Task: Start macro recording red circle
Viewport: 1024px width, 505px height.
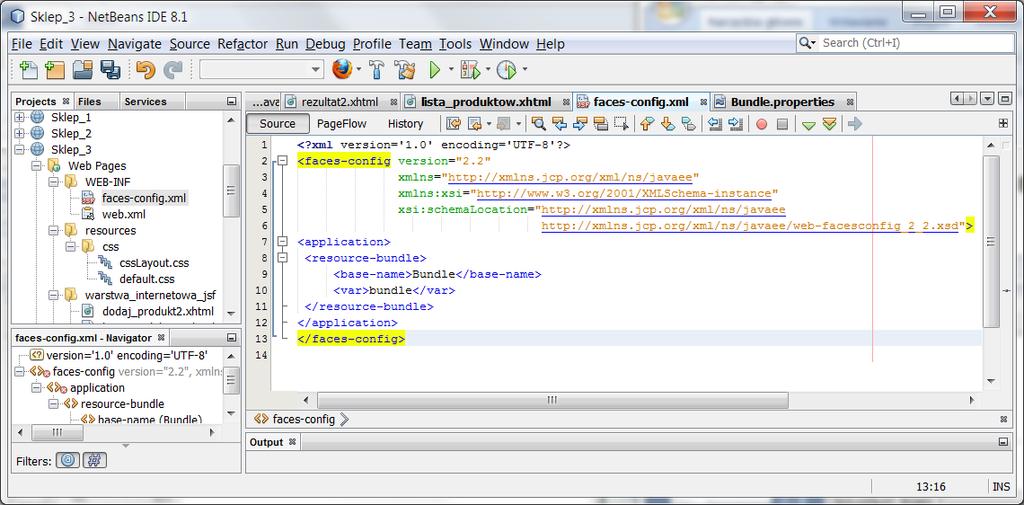Action: pyautogui.click(x=761, y=123)
